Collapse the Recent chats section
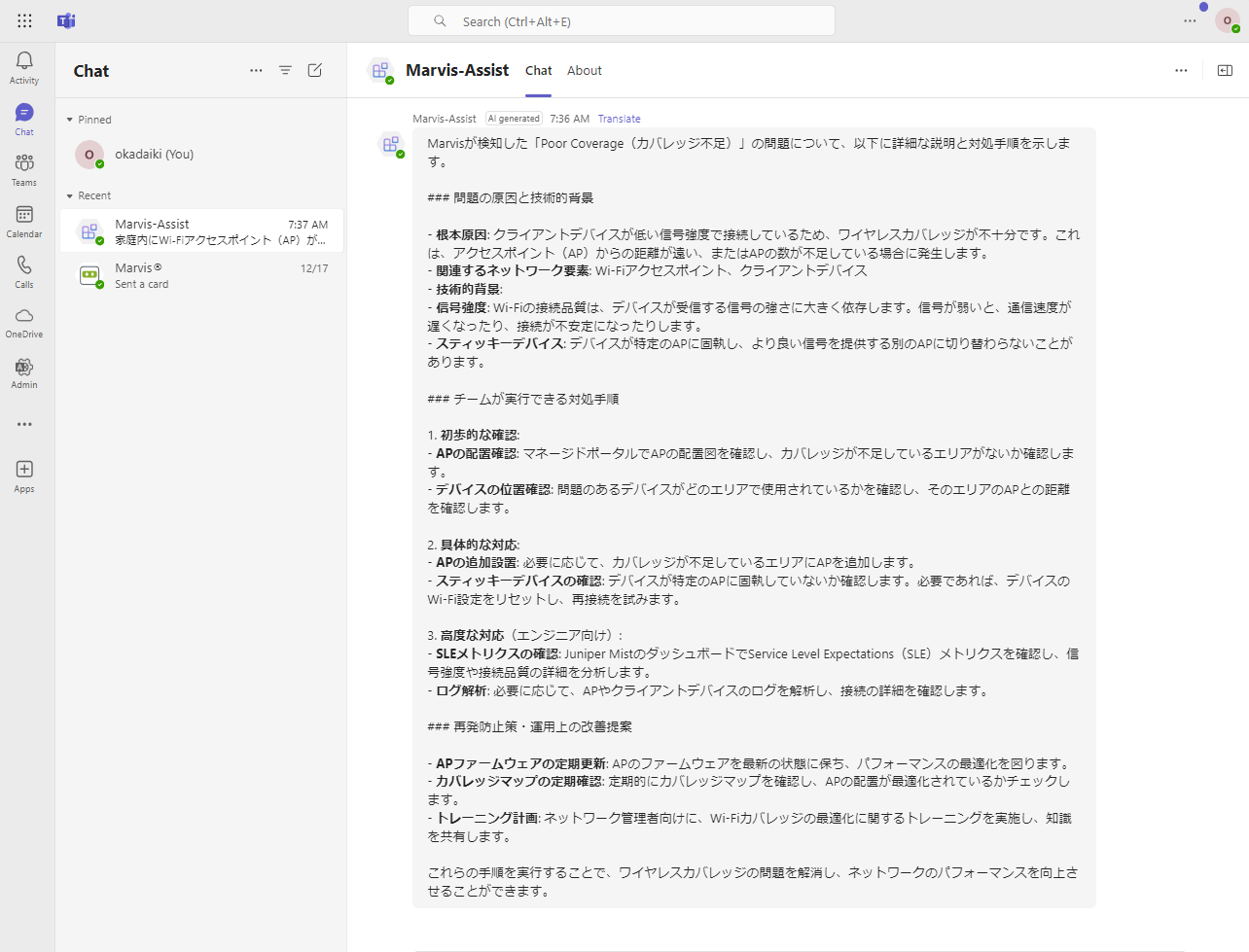 tap(70, 195)
